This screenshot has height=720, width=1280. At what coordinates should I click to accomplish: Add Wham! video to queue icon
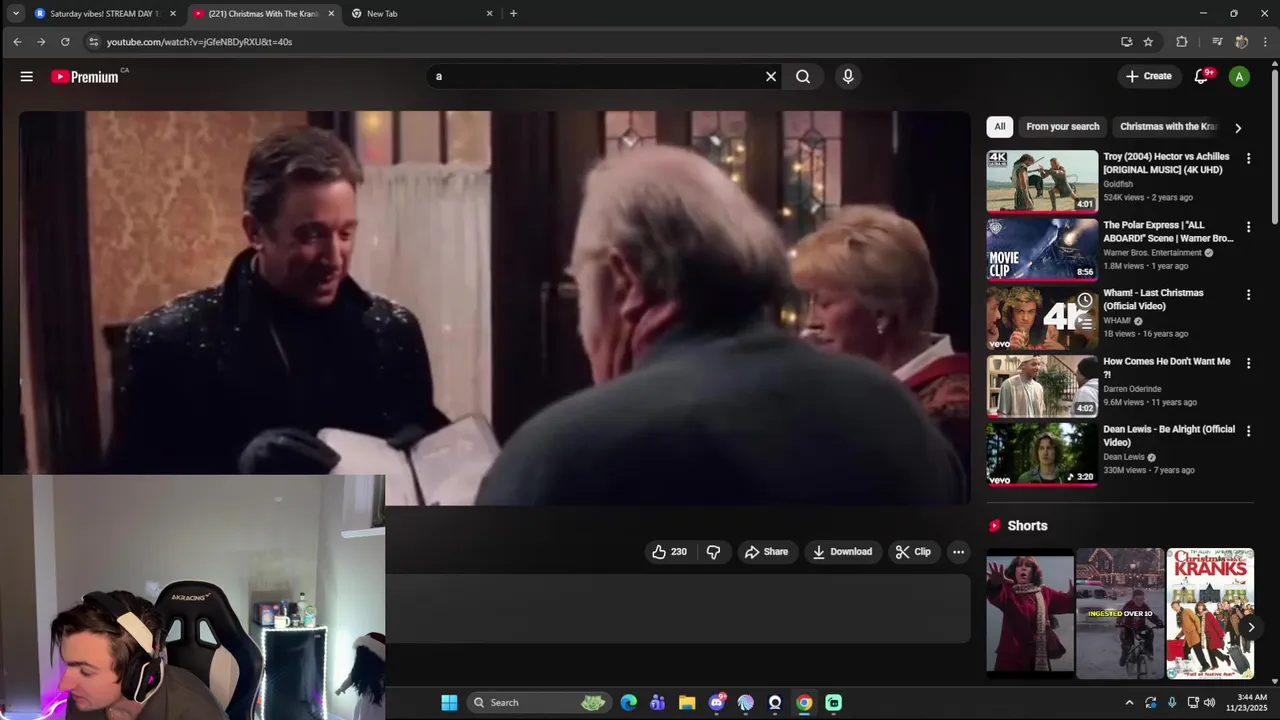point(1085,323)
